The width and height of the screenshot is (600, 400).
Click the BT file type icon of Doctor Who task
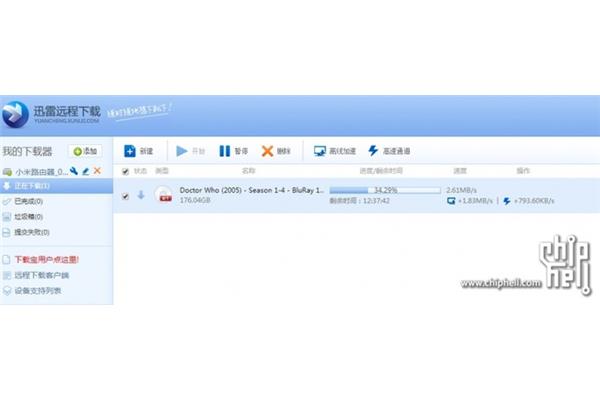point(164,194)
